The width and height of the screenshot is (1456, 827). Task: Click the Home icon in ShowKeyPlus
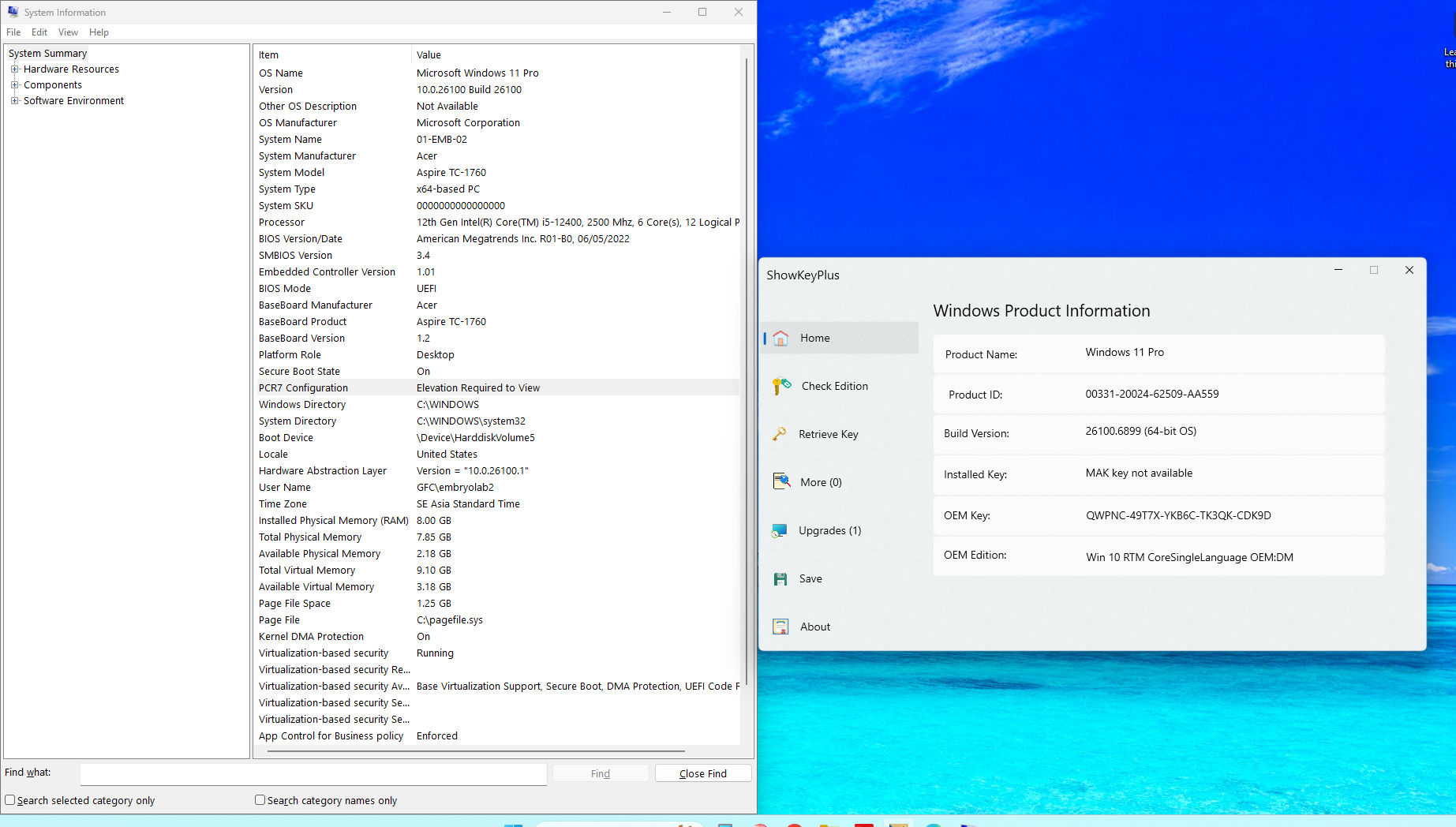(x=780, y=338)
